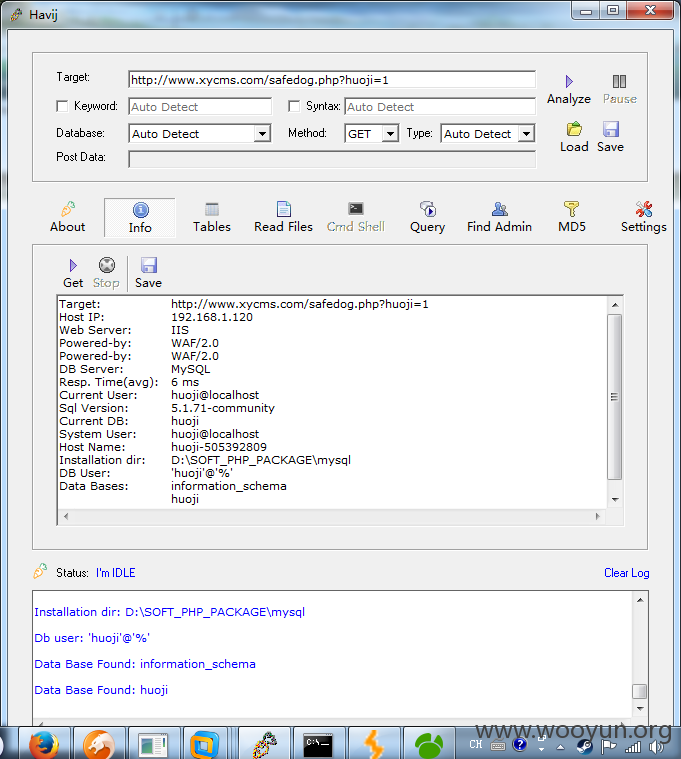Click "Db user: 'huoji'@'%'" log line
The height and width of the screenshot is (759, 681).
tap(92, 638)
